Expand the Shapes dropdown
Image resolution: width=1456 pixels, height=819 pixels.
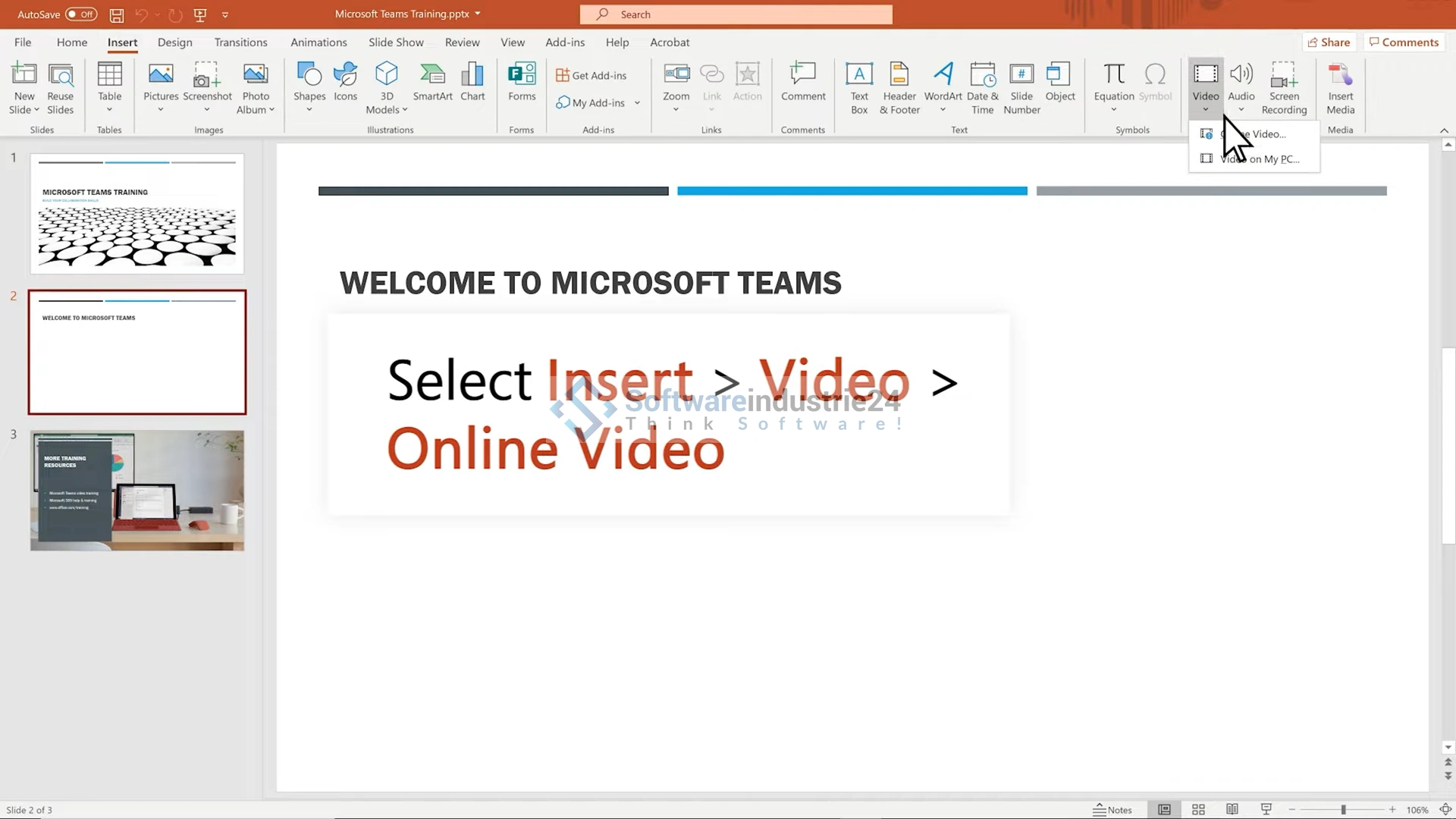309,109
